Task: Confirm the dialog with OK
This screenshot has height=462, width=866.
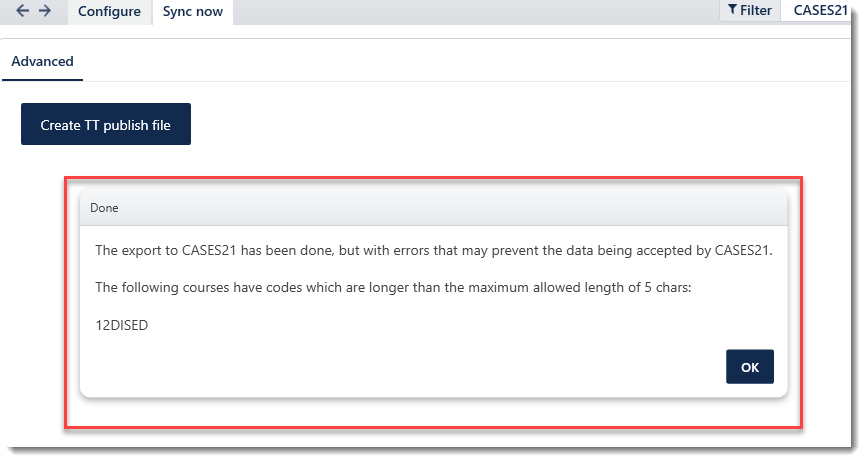Action: tap(749, 367)
